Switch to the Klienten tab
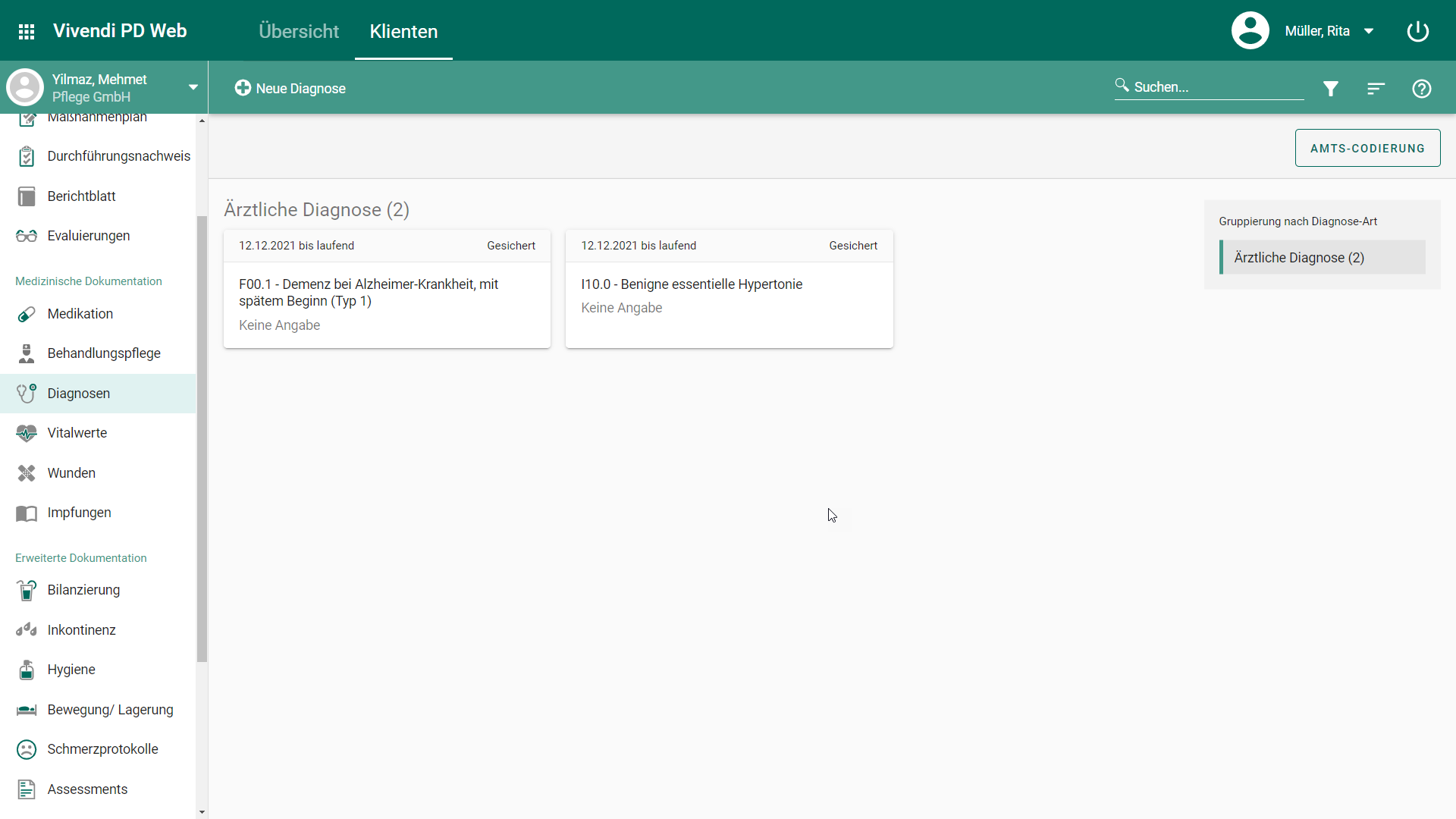Viewport: 1456px width, 819px height. pyautogui.click(x=403, y=31)
